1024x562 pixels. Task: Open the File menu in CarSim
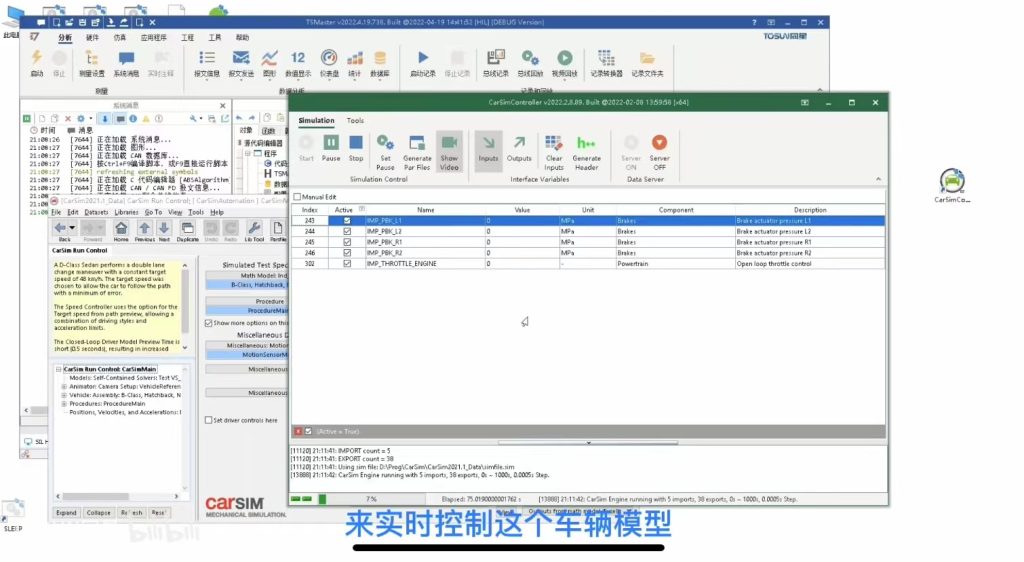tap(56, 212)
